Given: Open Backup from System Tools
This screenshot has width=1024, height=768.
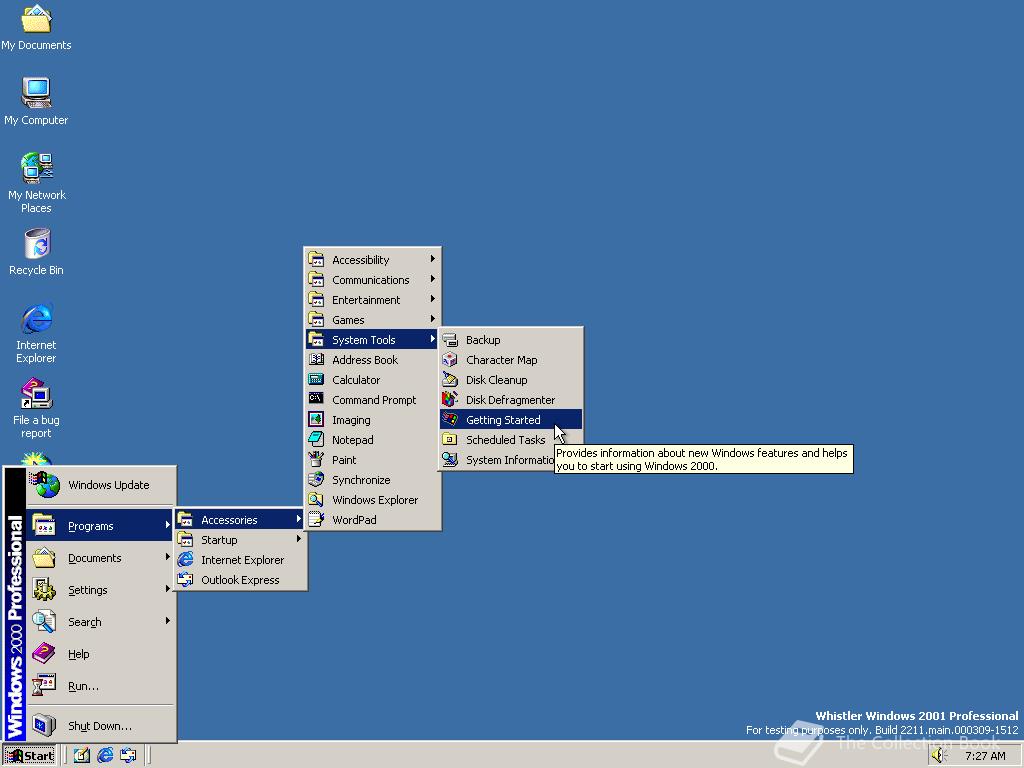Looking at the screenshot, I should click(x=511, y=340).
